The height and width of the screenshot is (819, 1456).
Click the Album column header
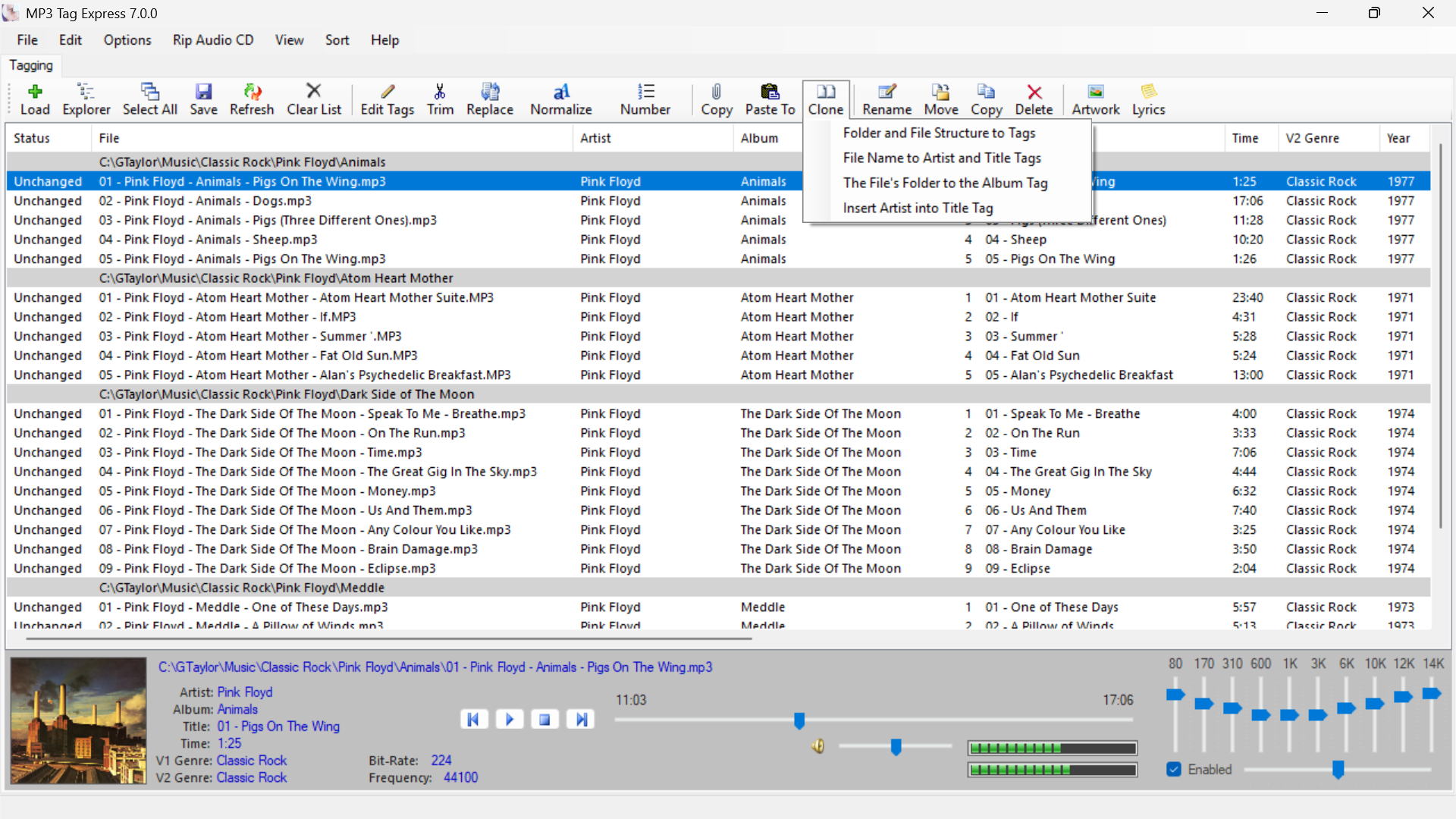click(767, 138)
